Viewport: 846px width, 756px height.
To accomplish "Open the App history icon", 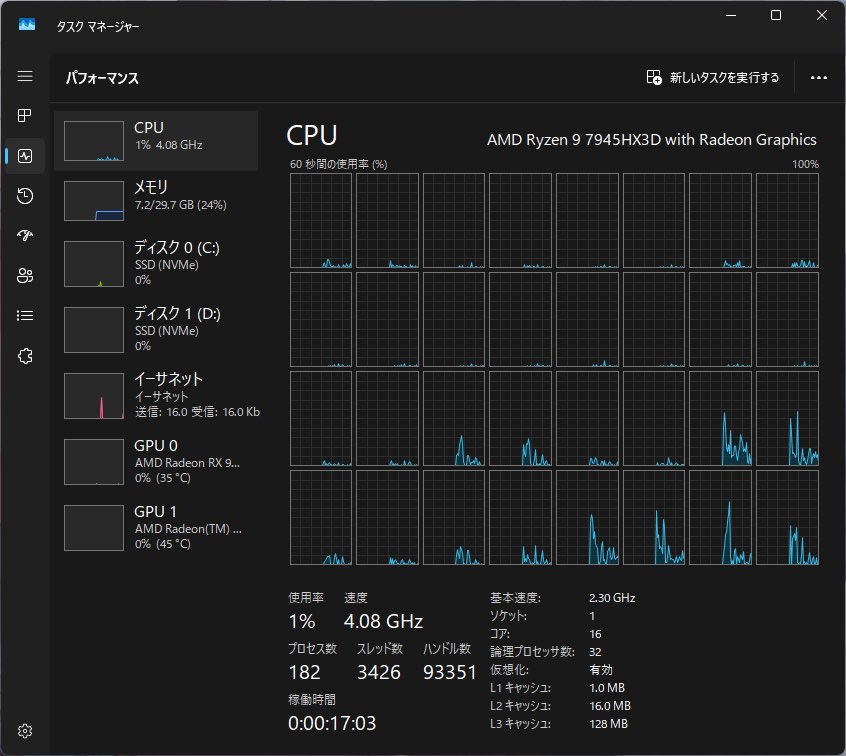I will pos(25,196).
